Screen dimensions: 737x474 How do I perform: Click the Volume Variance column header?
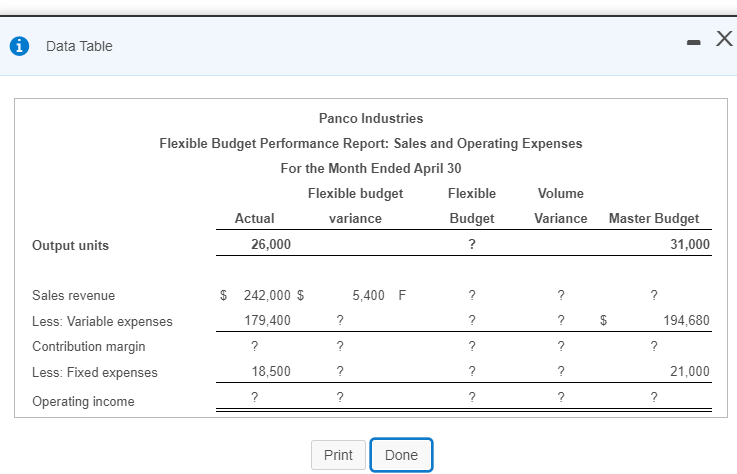(561, 206)
